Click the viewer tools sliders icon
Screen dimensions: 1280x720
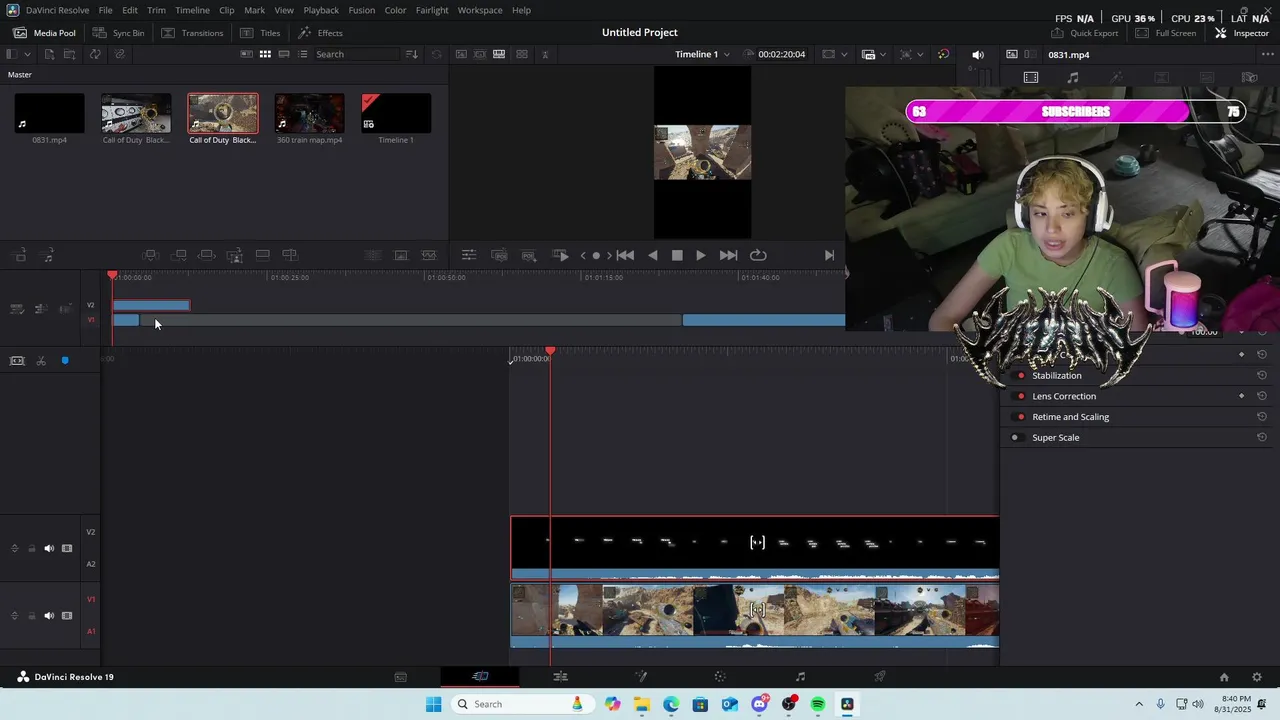pos(468,255)
